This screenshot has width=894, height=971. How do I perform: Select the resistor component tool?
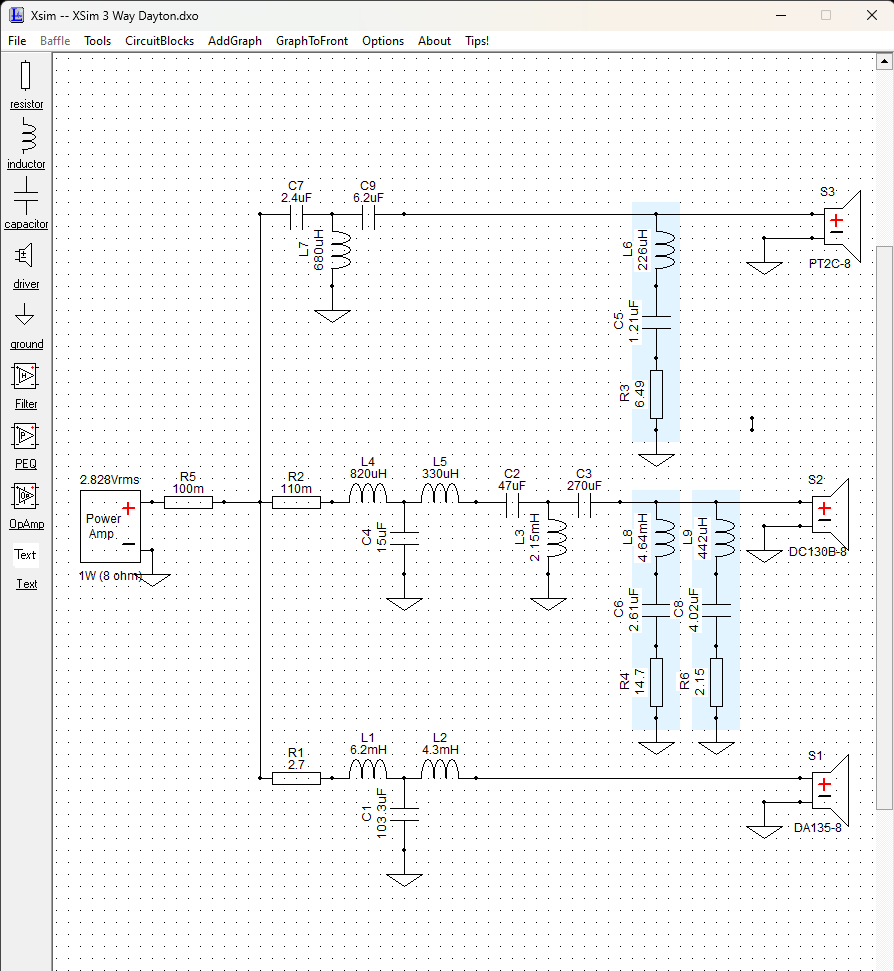[x=26, y=85]
